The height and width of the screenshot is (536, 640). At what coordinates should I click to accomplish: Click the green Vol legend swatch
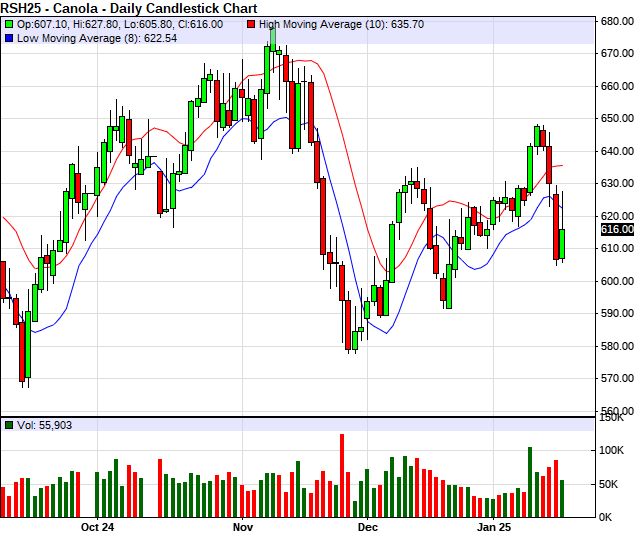[9, 425]
